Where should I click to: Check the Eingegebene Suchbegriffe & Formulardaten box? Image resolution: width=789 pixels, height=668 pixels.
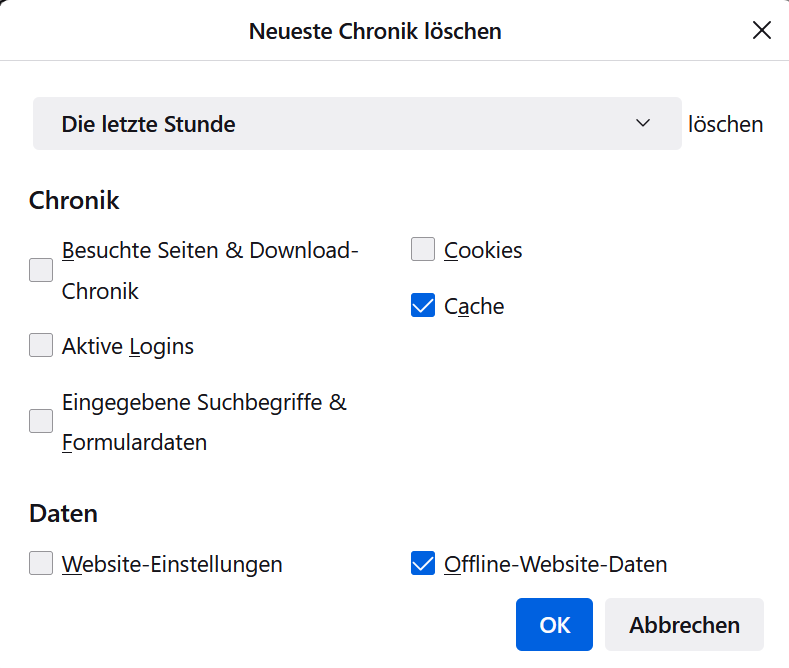41,421
